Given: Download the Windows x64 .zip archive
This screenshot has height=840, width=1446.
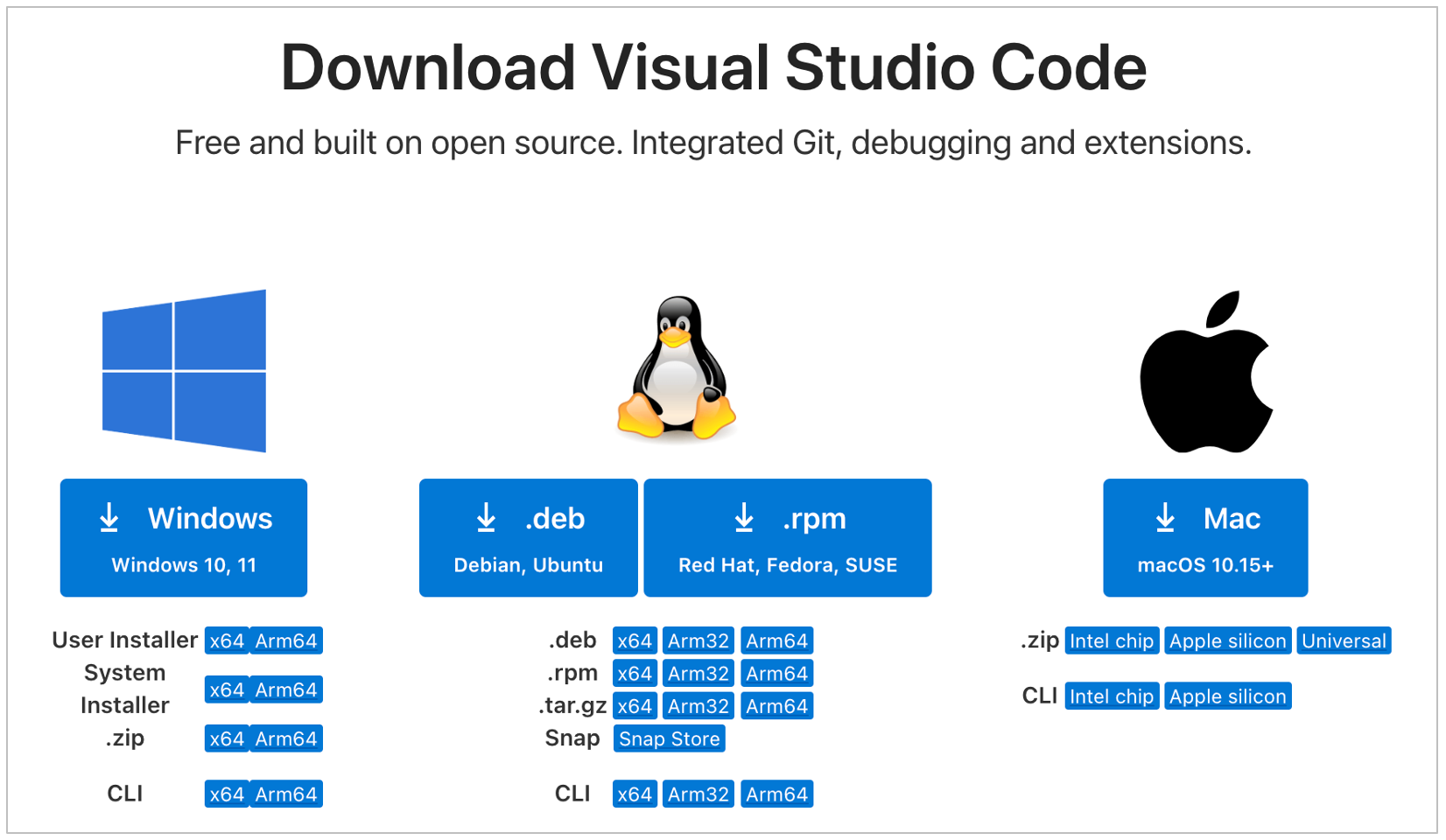Looking at the screenshot, I should click(x=227, y=738).
